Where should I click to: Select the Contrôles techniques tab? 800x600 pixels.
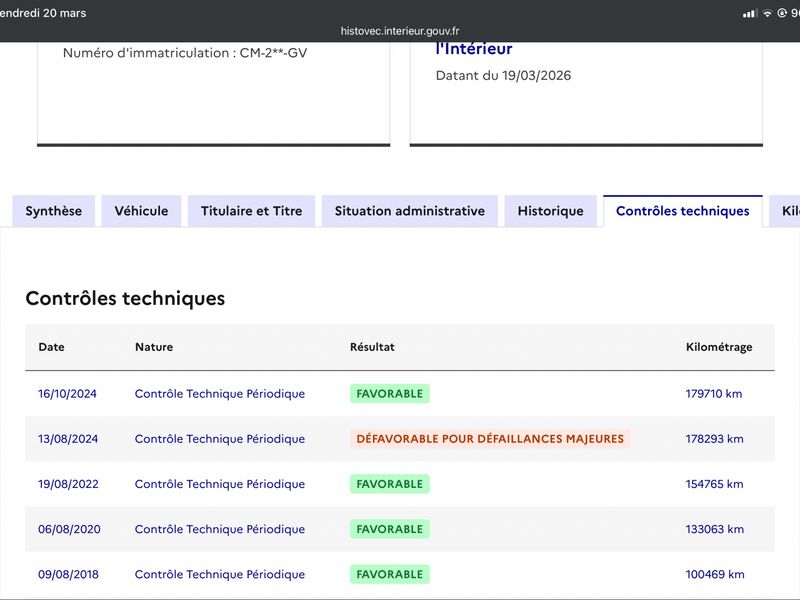683,211
